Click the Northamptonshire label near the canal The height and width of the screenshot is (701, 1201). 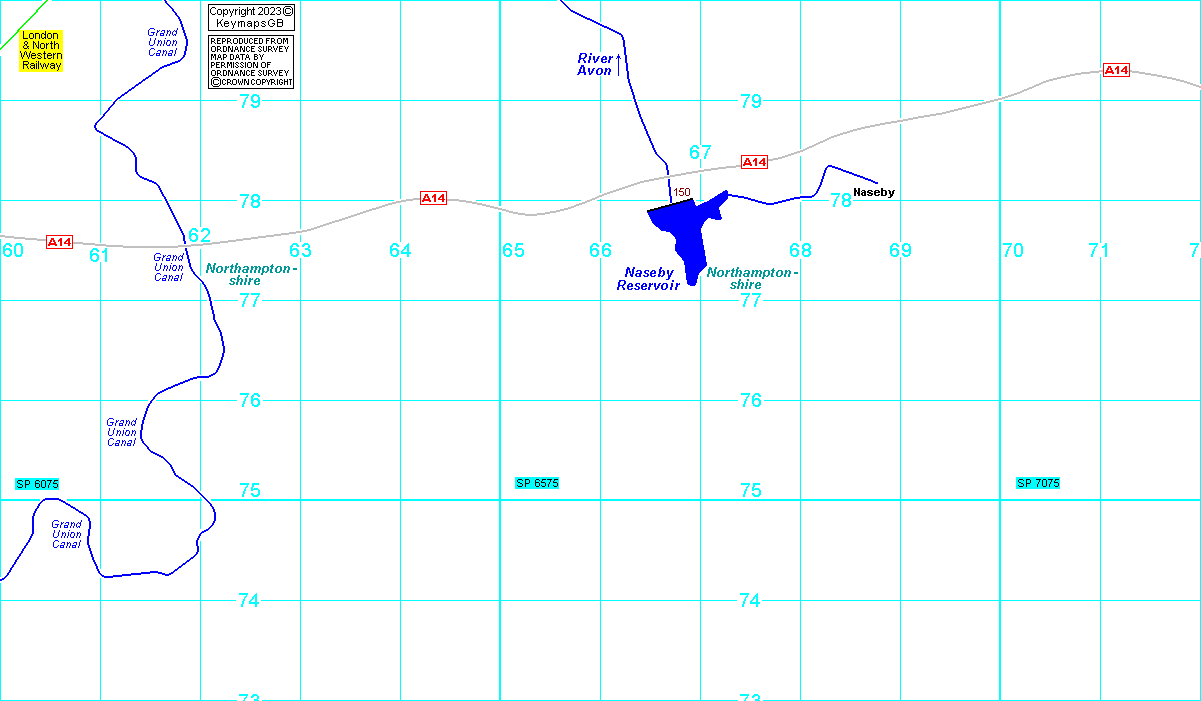[250, 275]
